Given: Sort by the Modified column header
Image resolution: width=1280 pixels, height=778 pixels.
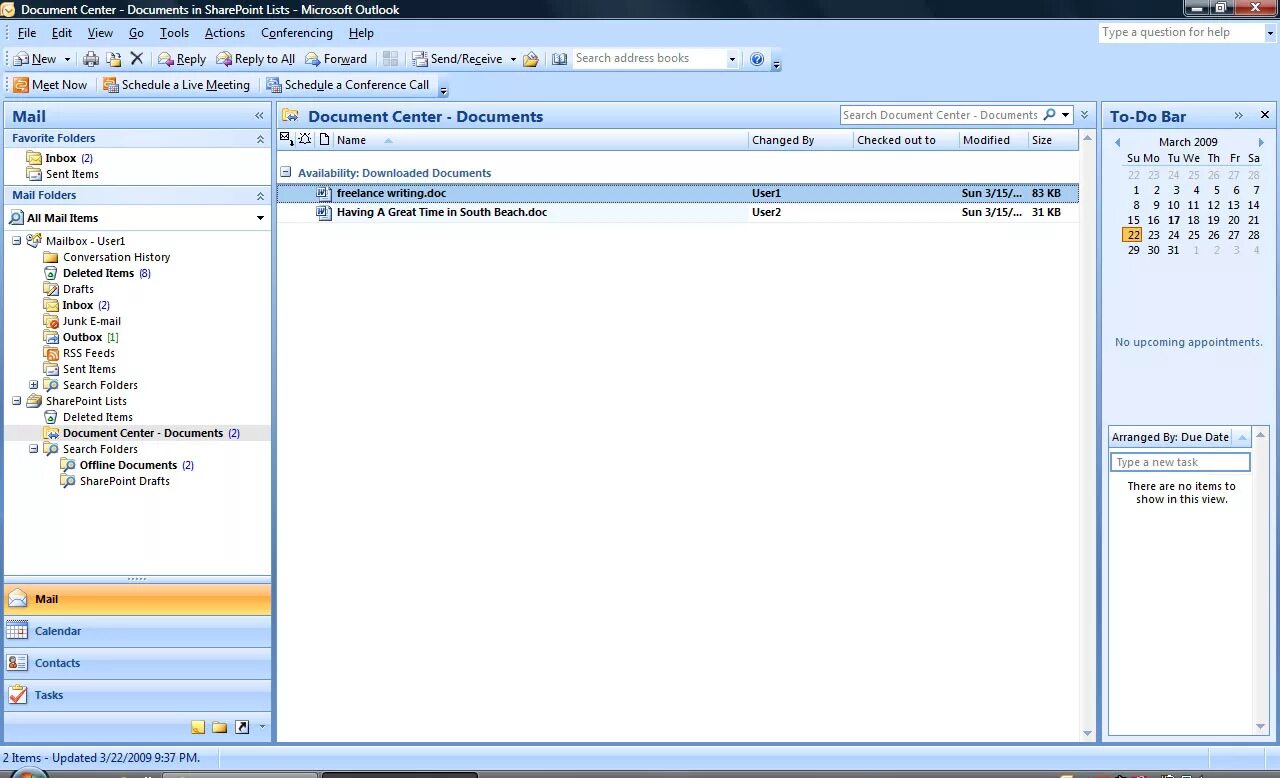Looking at the screenshot, I should pyautogui.click(x=993, y=140).
